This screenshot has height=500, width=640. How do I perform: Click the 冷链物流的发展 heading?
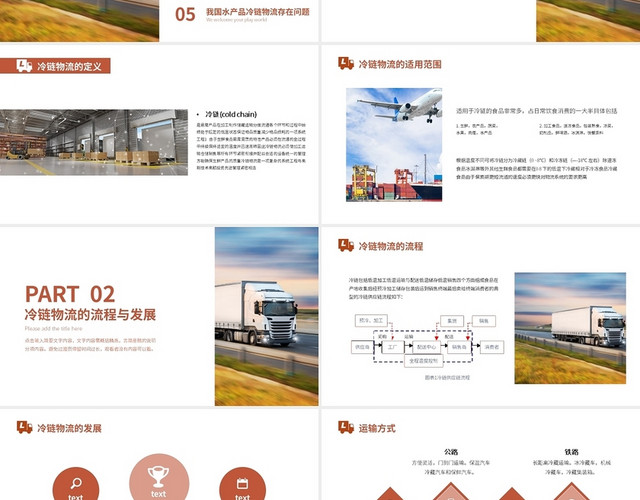[69, 428]
